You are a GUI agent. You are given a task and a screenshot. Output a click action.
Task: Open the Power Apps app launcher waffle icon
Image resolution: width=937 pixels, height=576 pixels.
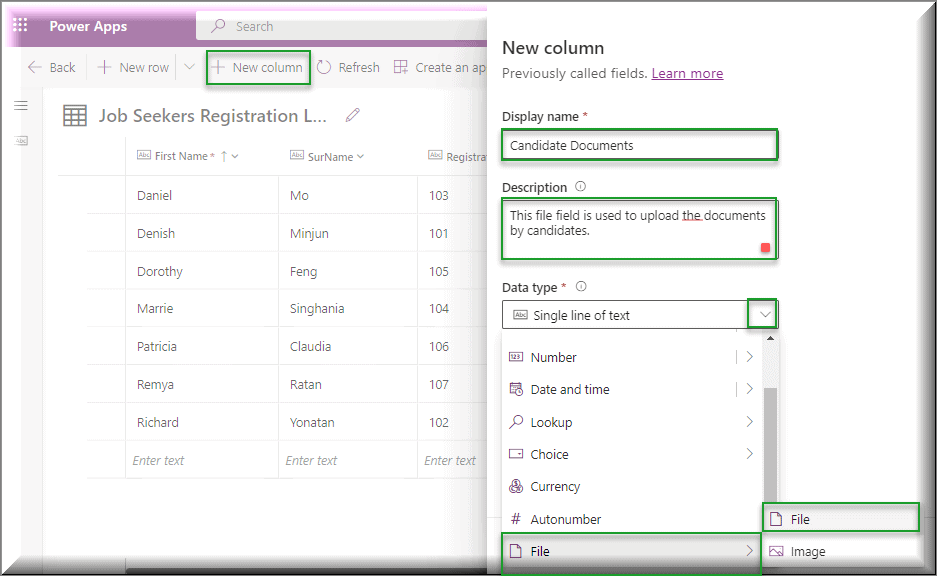tap(18, 25)
